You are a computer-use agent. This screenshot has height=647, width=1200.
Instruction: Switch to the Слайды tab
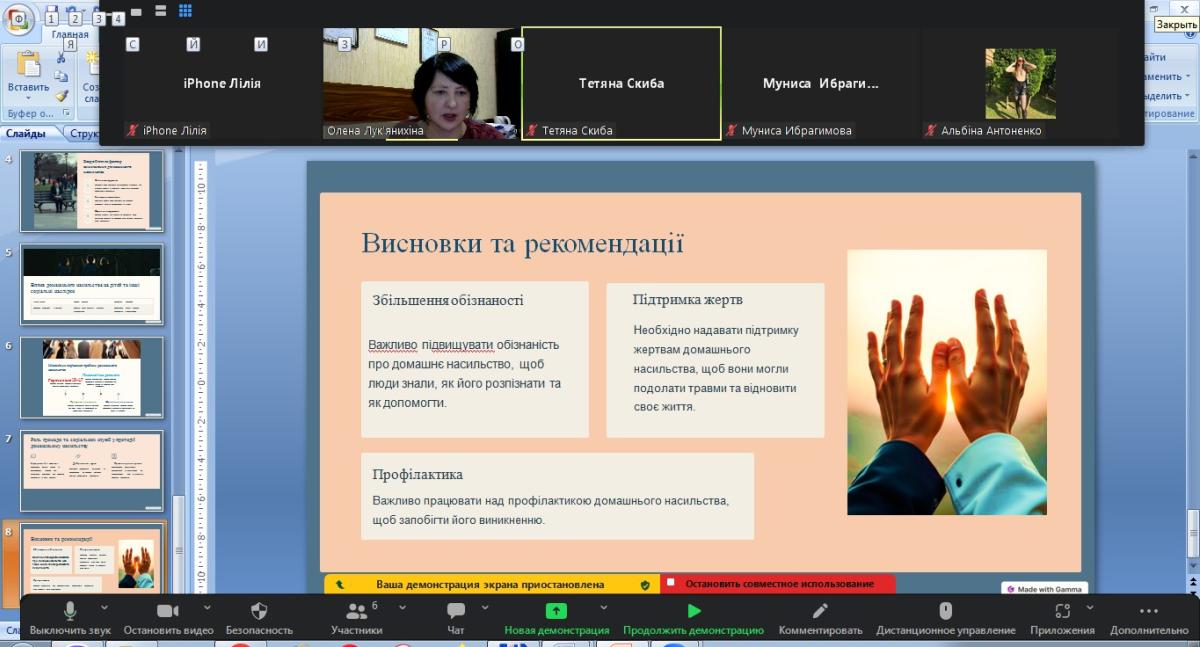coord(25,133)
